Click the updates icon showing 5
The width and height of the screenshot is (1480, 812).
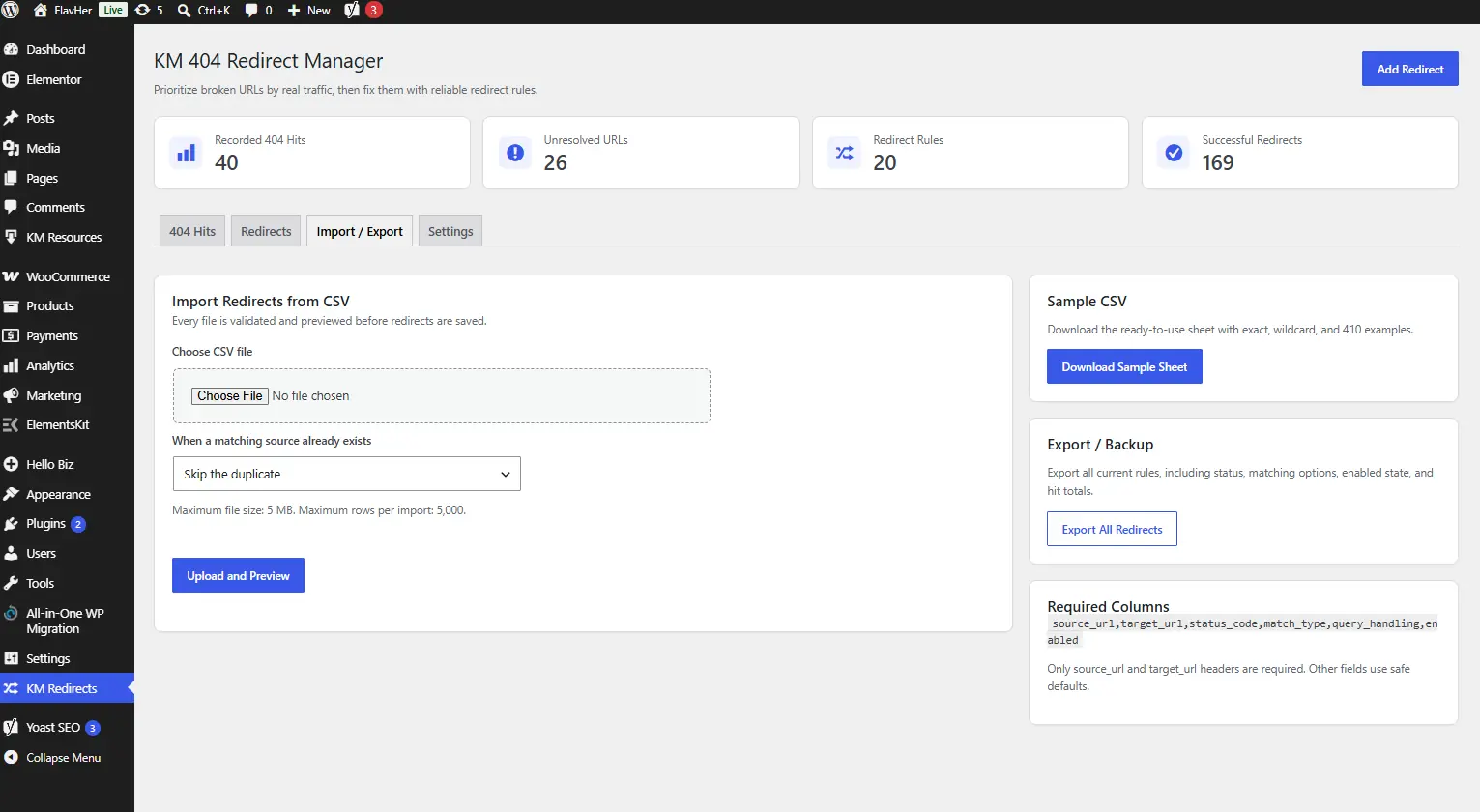[142, 11]
